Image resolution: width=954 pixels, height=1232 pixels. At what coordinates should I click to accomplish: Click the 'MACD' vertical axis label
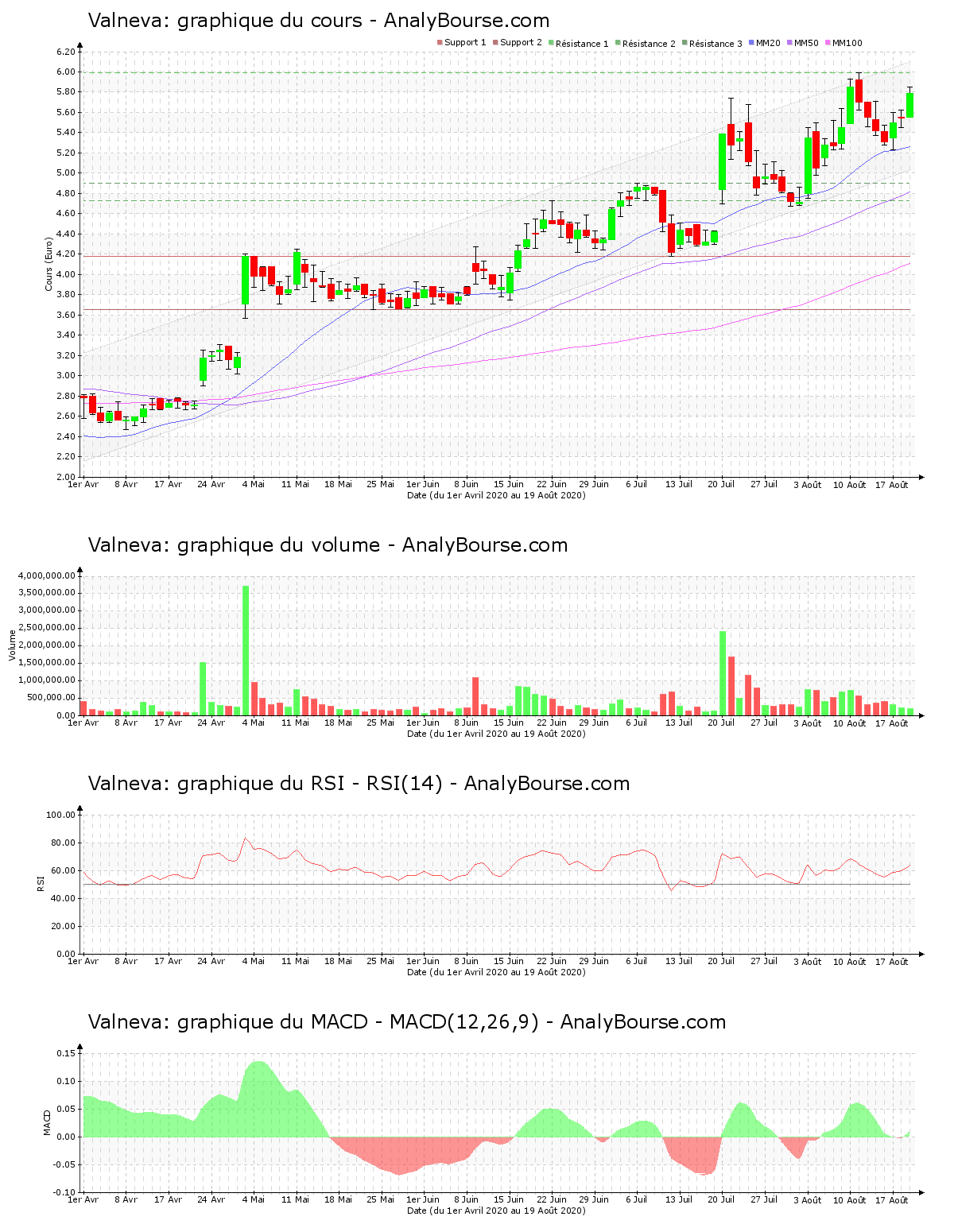pyautogui.click(x=47, y=1122)
